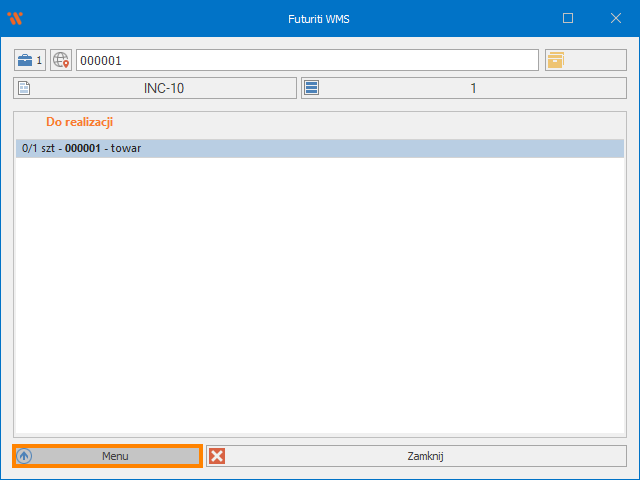Click the bold 000001 code in list row
The height and width of the screenshot is (480, 640).
click(x=82, y=148)
